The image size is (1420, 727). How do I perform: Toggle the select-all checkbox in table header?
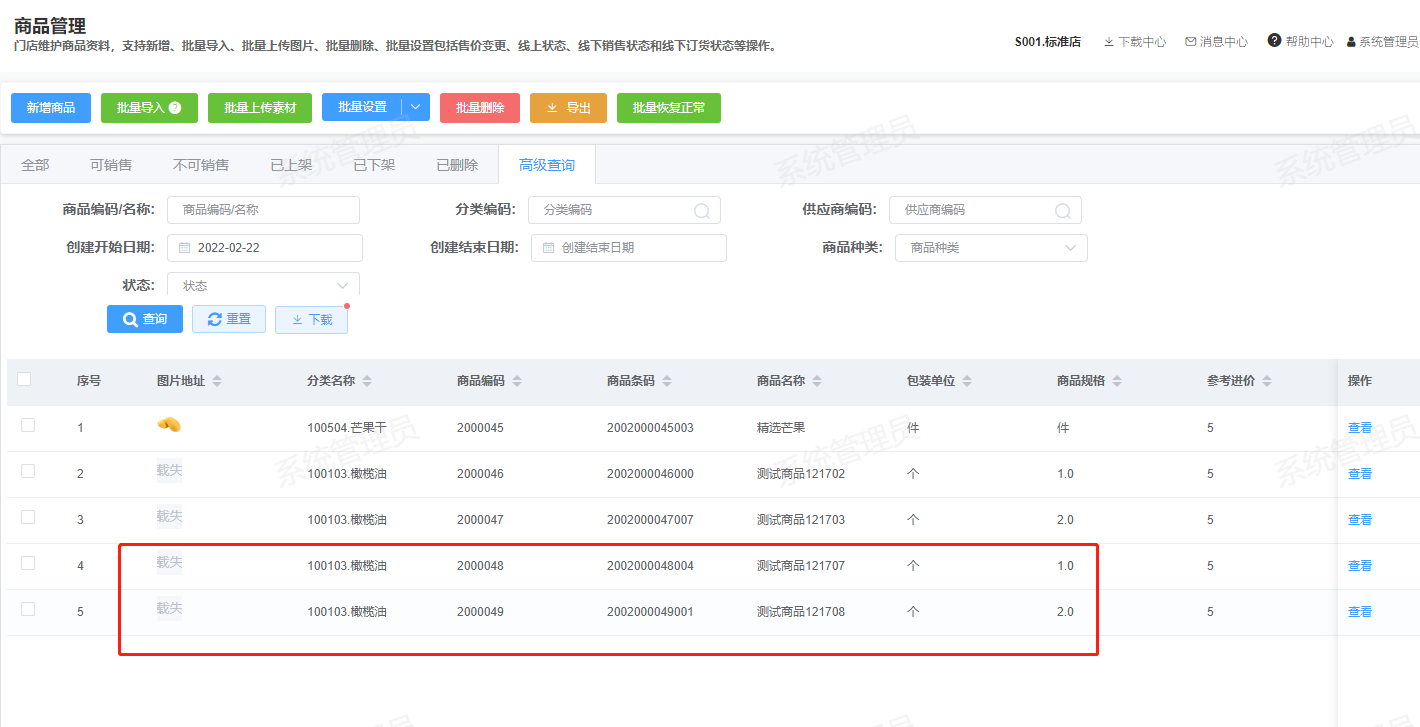point(24,379)
